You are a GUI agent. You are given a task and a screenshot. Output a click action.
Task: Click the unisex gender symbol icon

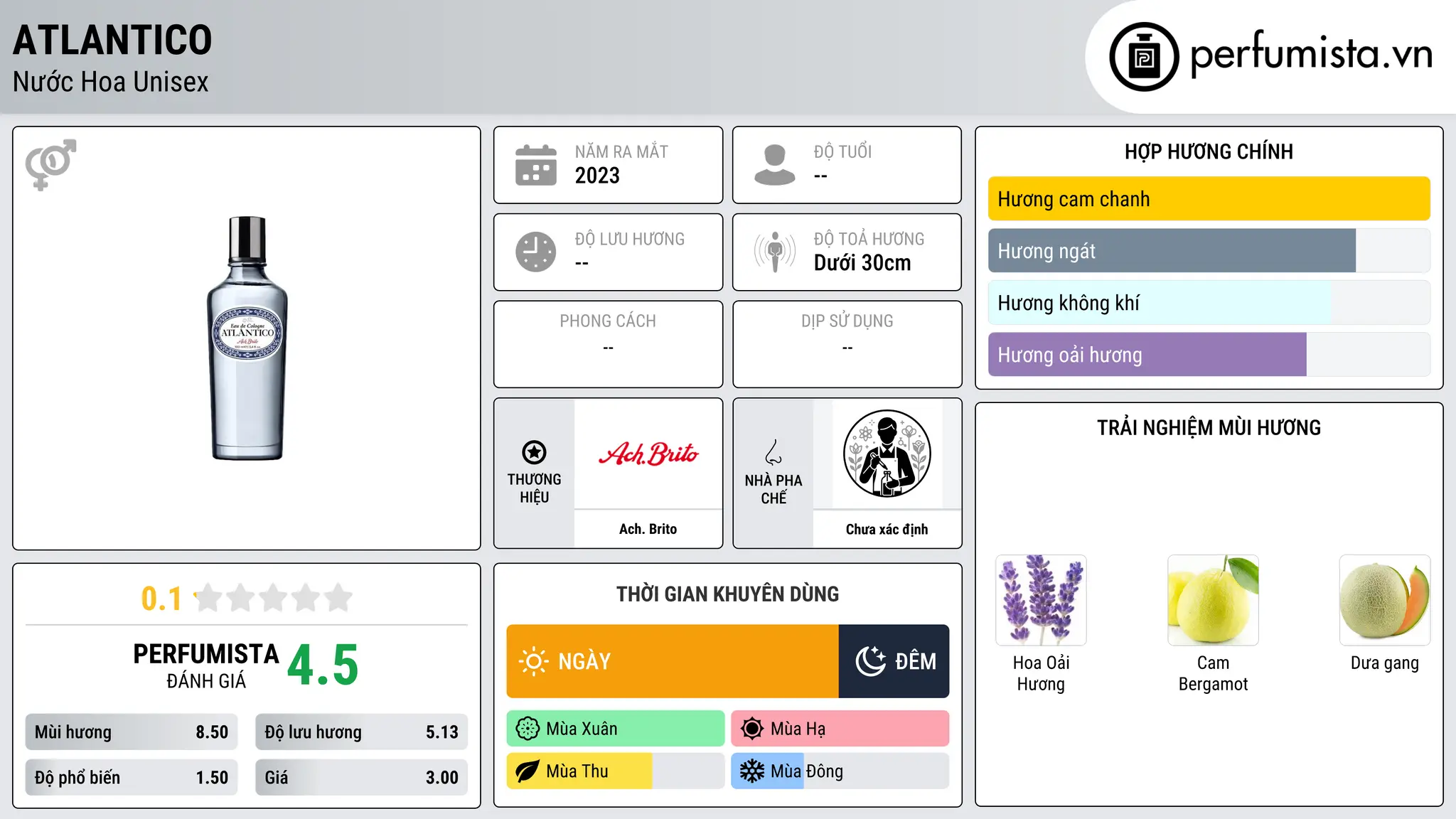[x=50, y=164]
